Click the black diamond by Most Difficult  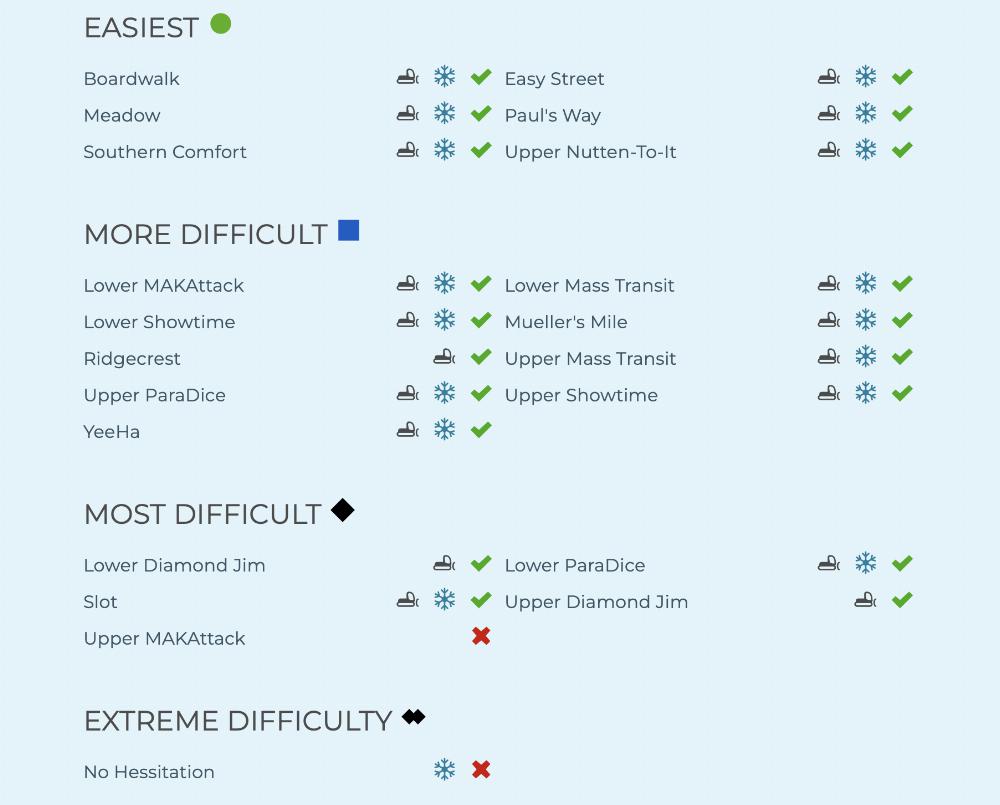(x=343, y=510)
